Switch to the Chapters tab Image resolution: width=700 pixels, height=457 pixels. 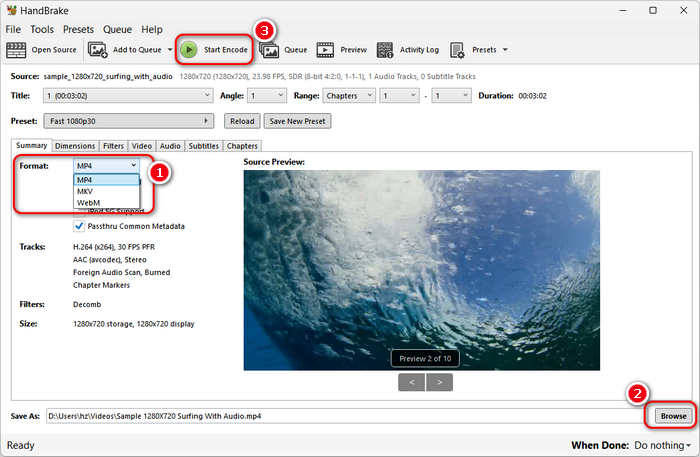coord(242,146)
